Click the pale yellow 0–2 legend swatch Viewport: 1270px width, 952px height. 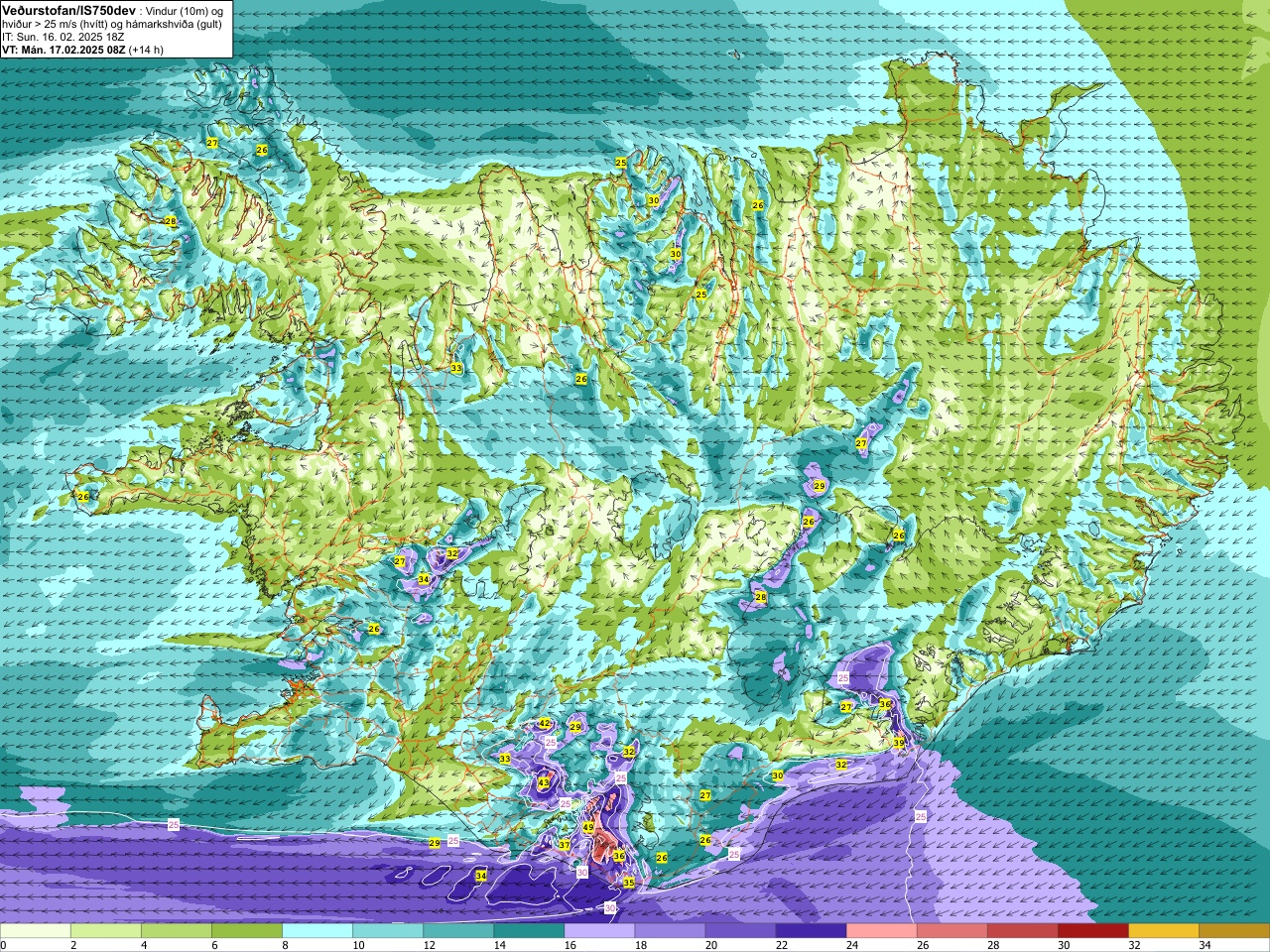point(36,931)
